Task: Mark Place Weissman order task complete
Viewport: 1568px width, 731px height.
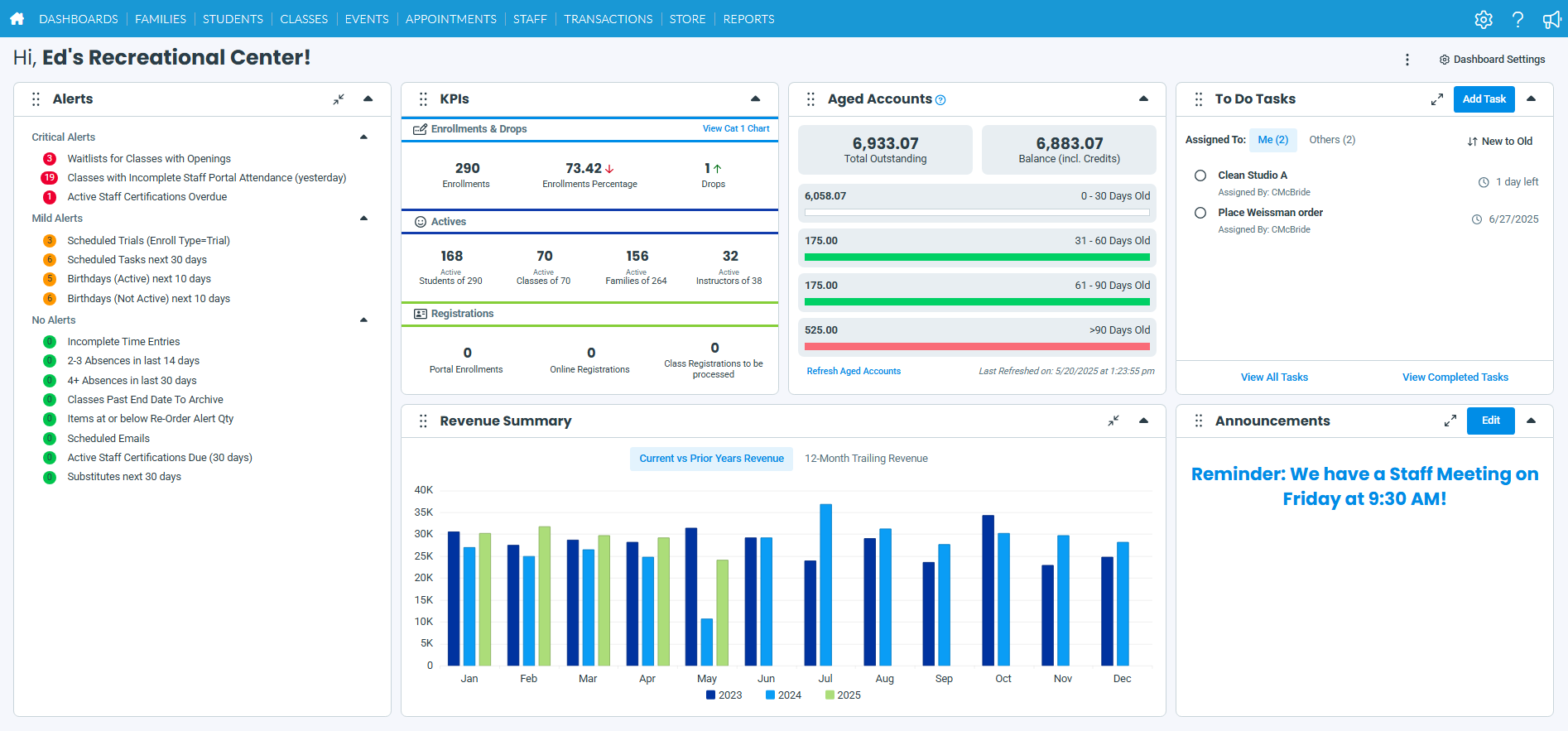Action: point(1200,213)
